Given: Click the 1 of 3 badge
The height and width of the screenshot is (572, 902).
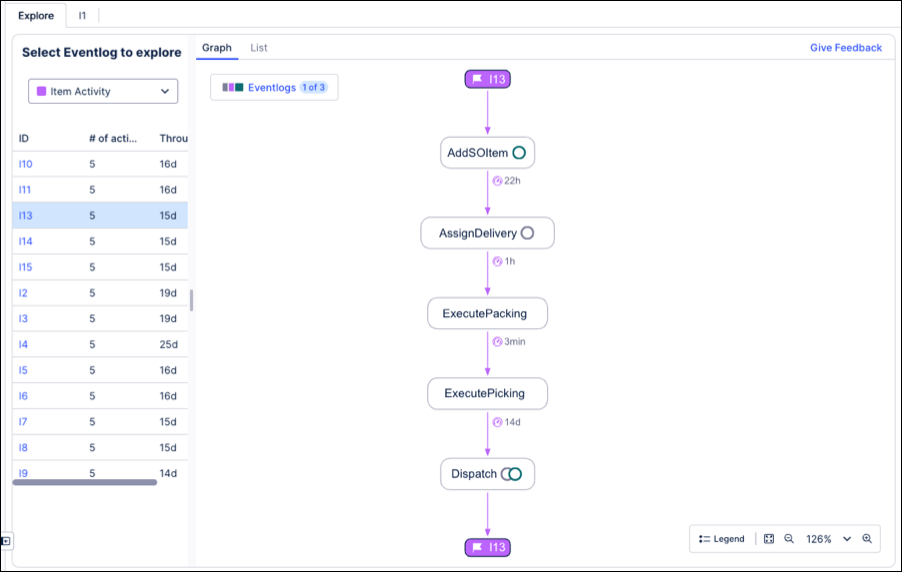Looking at the screenshot, I should tap(314, 87).
